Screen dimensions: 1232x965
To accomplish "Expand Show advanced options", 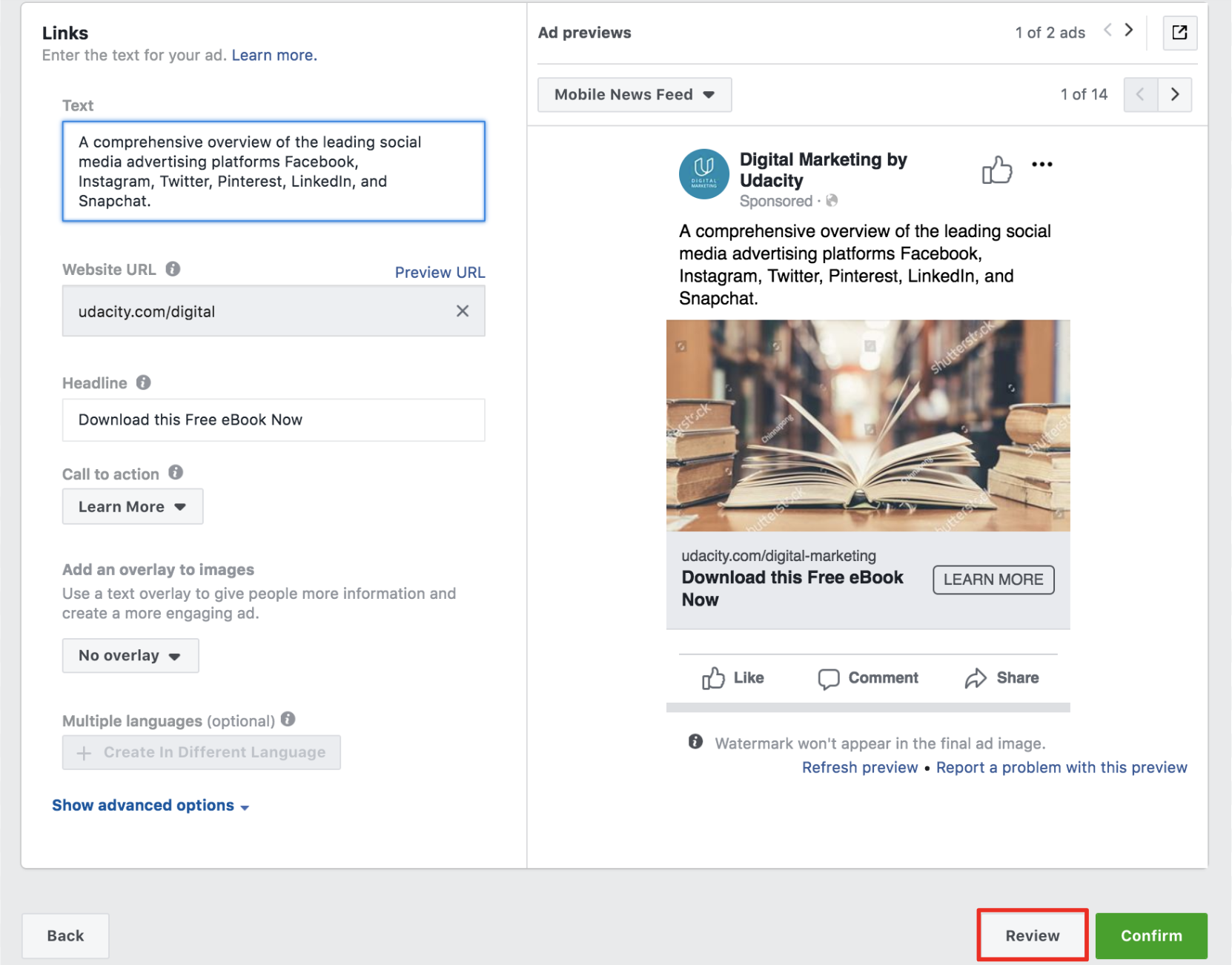I will 150,806.
